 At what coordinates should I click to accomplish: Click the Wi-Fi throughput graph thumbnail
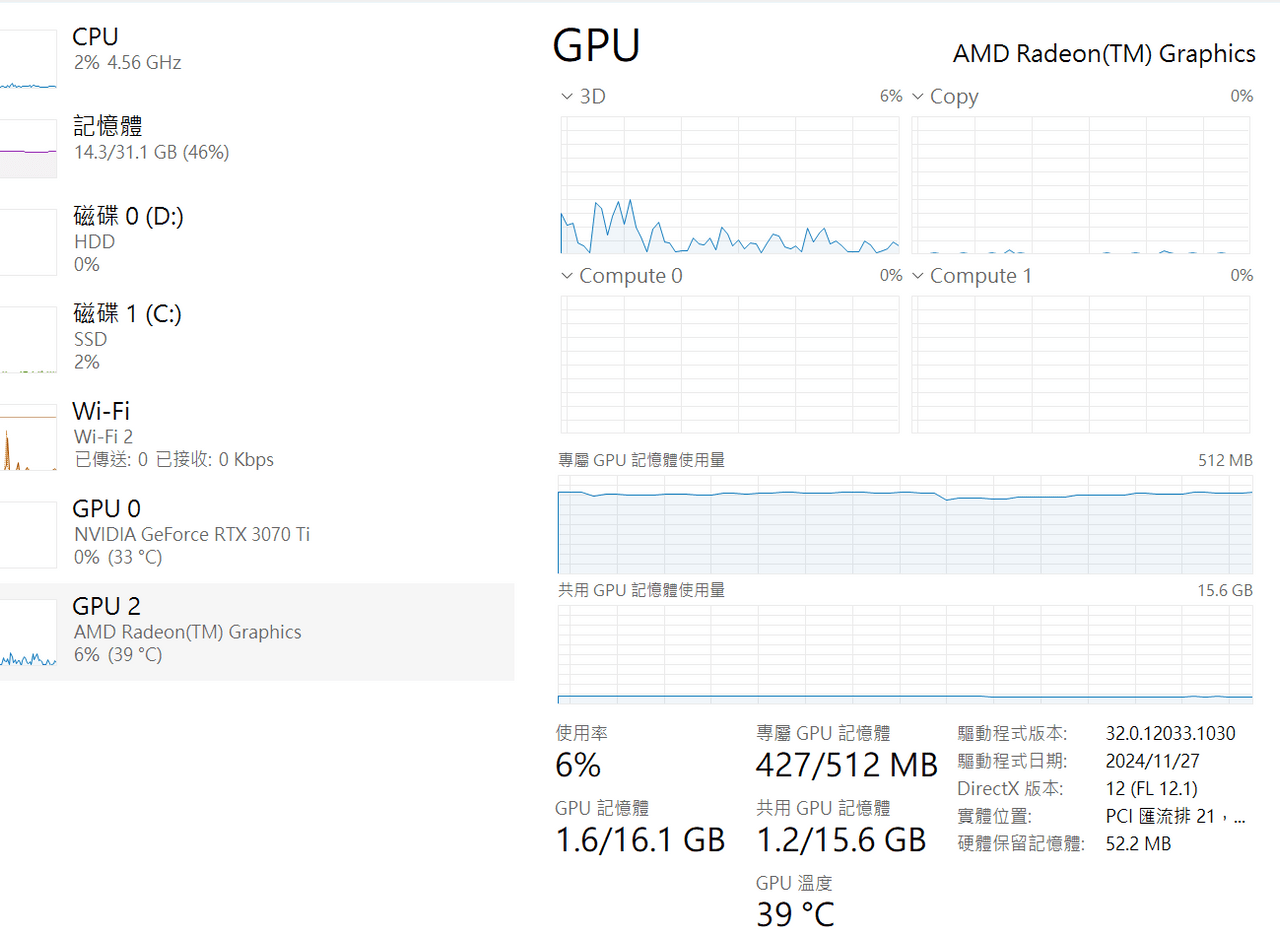(x=27, y=437)
